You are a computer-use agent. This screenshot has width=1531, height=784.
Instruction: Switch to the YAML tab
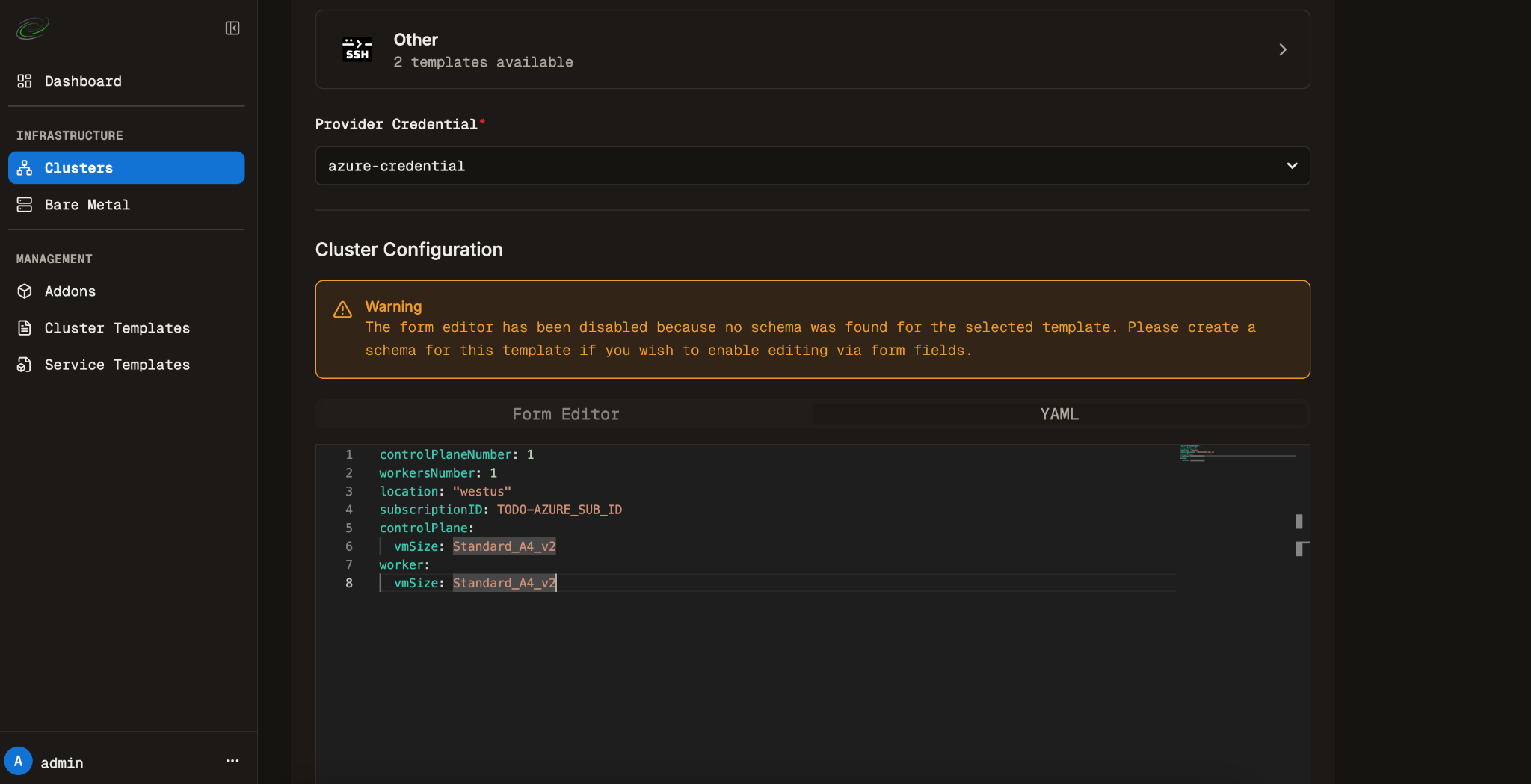[x=1059, y=414]
